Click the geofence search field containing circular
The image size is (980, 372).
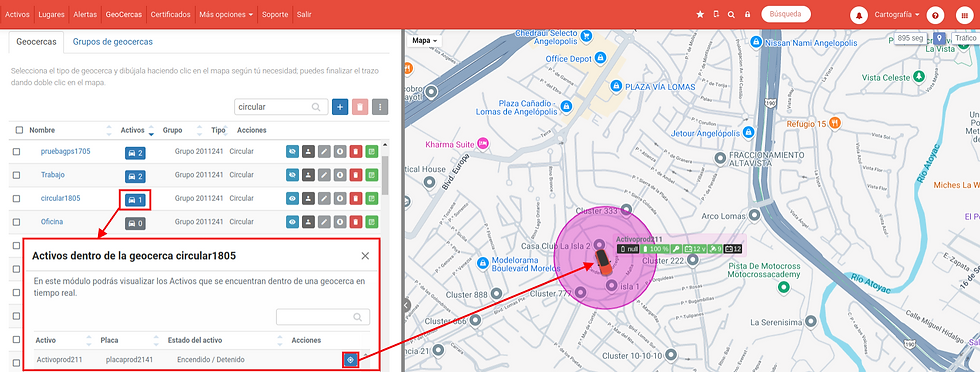(281, 107)
